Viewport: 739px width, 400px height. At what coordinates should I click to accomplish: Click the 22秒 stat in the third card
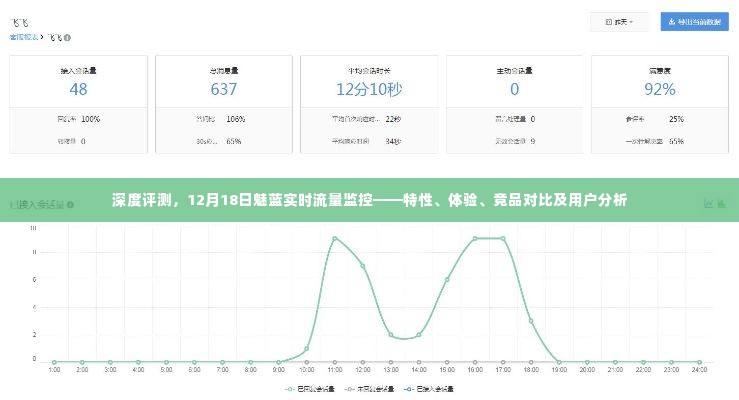tap(393, 119)
